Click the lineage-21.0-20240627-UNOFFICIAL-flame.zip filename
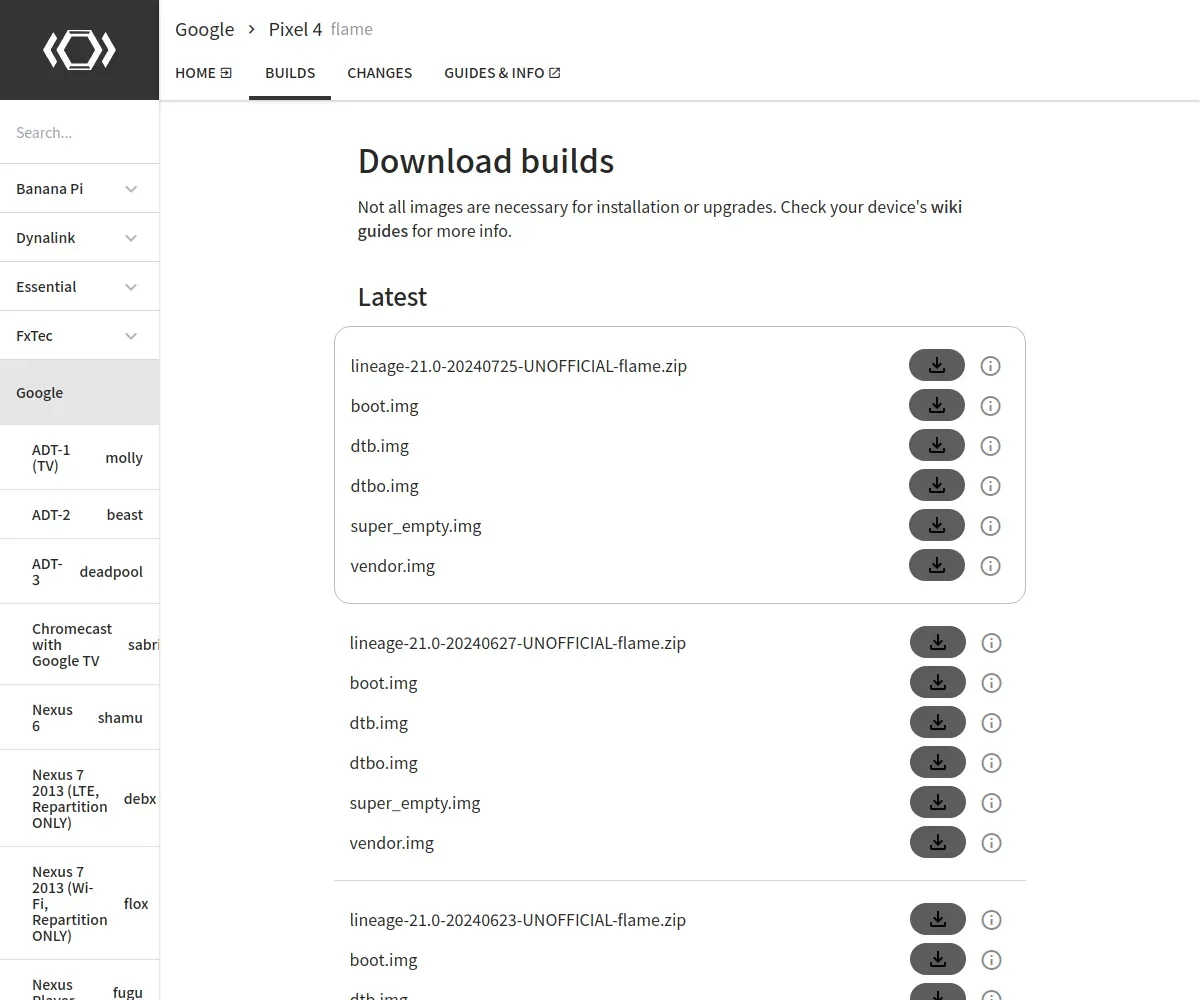Image resolution: width=1200 pixels, height=1000 pixels. click(x=518, y=643)
